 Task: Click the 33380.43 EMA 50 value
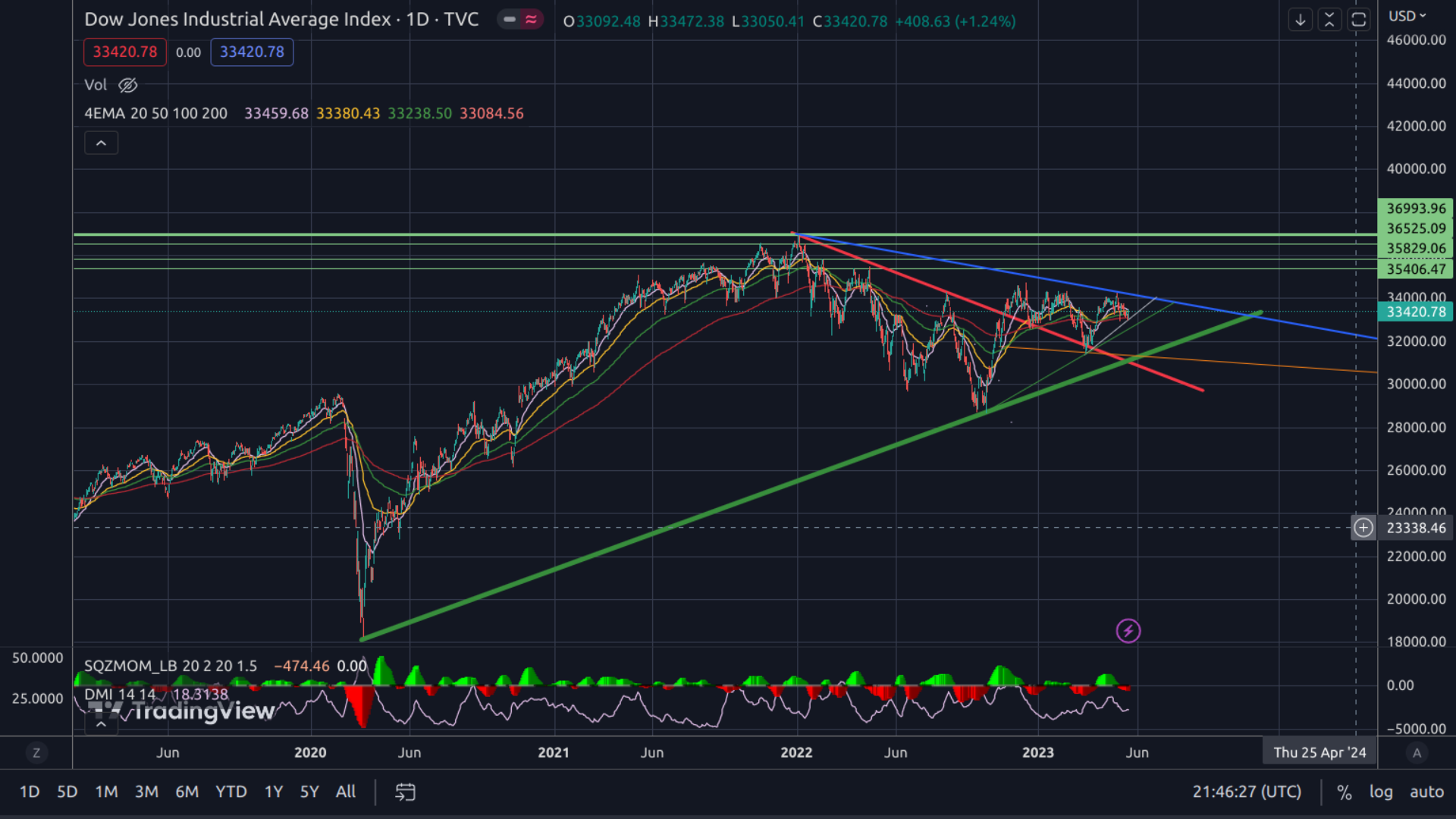[x=348, y=114]
